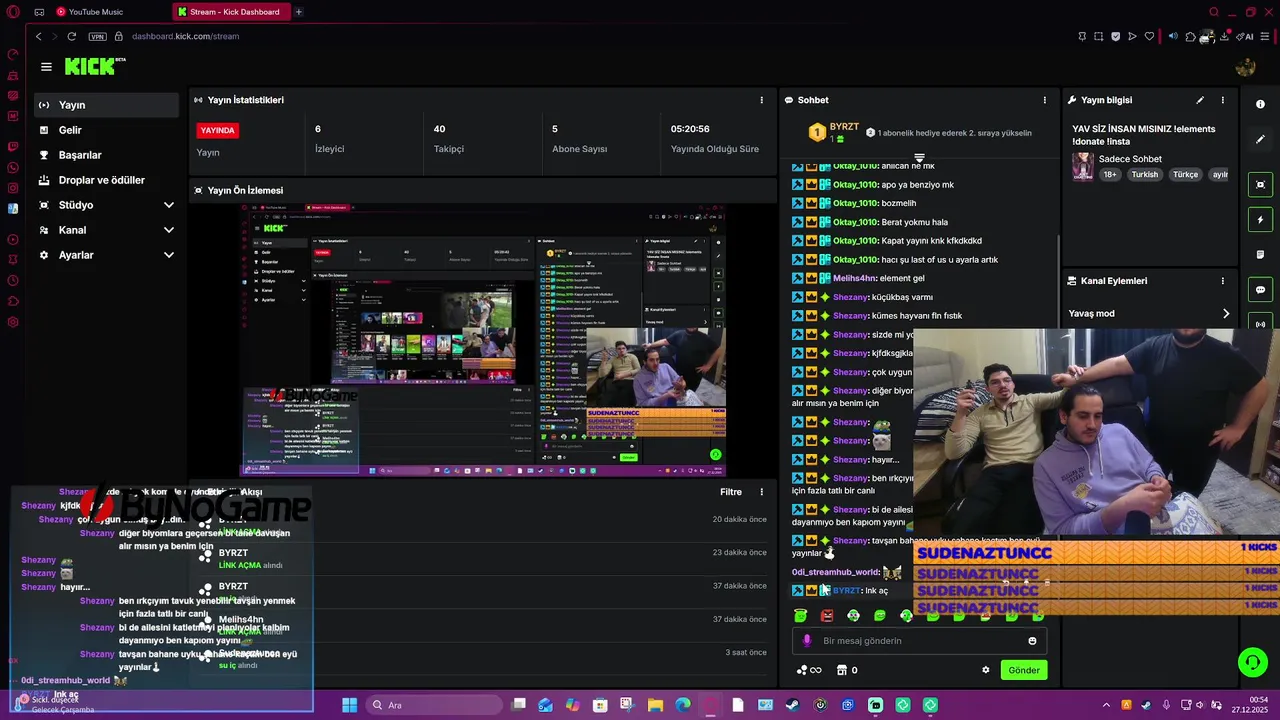Click the profile avatar at top right
The width and height of the screenshot is (1280, 720).
[x=1245, y=67]
